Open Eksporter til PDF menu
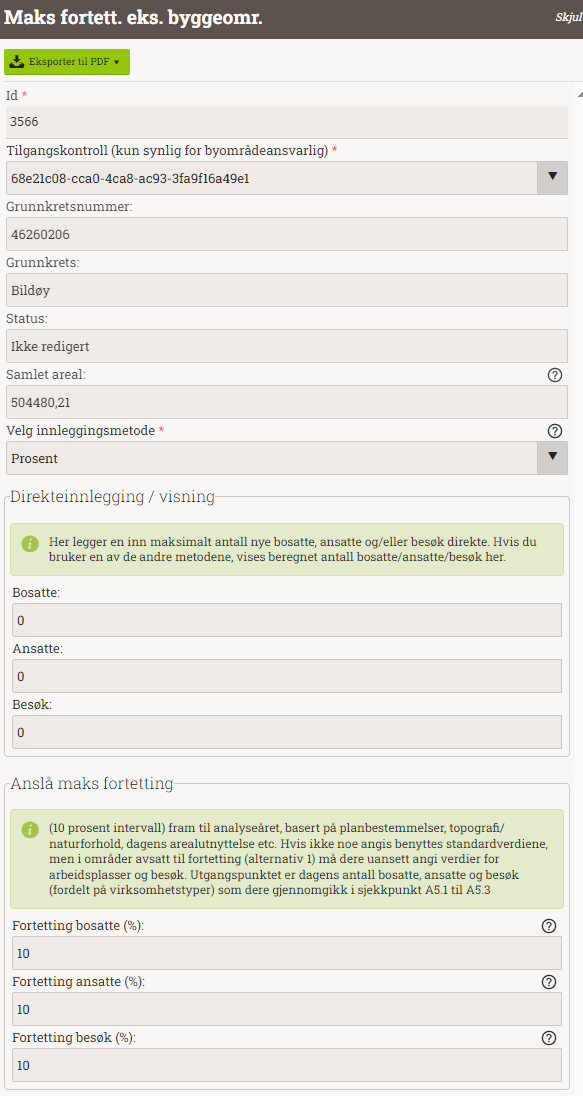The height and width of the screenshot is (1096, 583). (67, 62)
